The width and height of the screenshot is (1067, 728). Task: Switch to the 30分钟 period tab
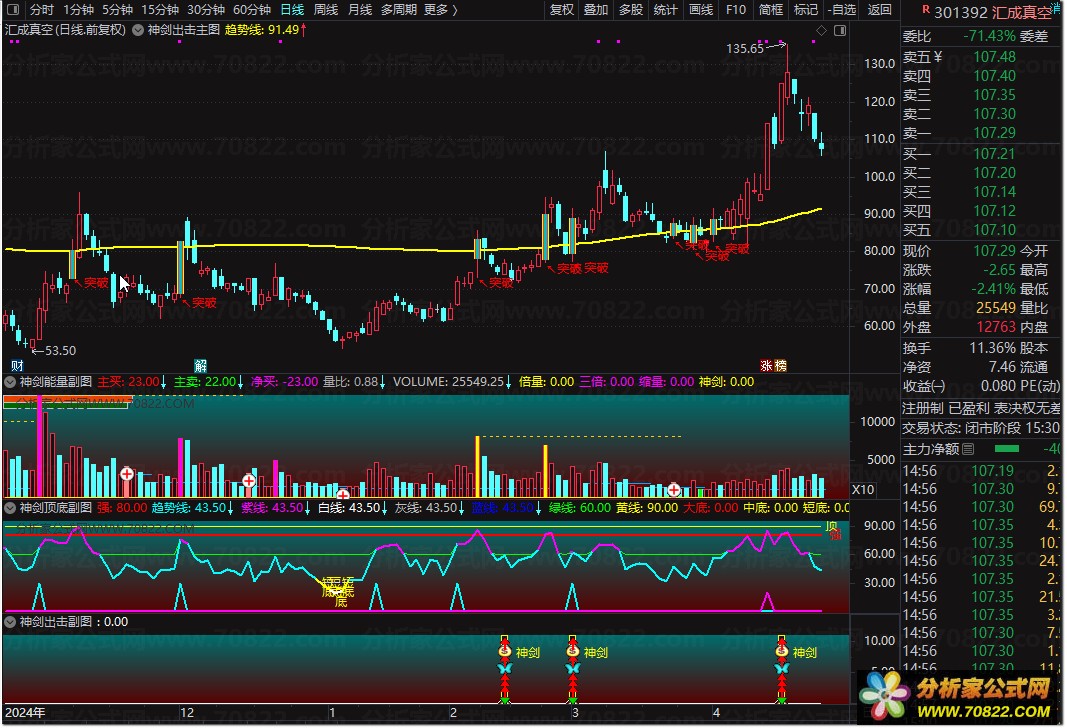[x=206, y=10]
